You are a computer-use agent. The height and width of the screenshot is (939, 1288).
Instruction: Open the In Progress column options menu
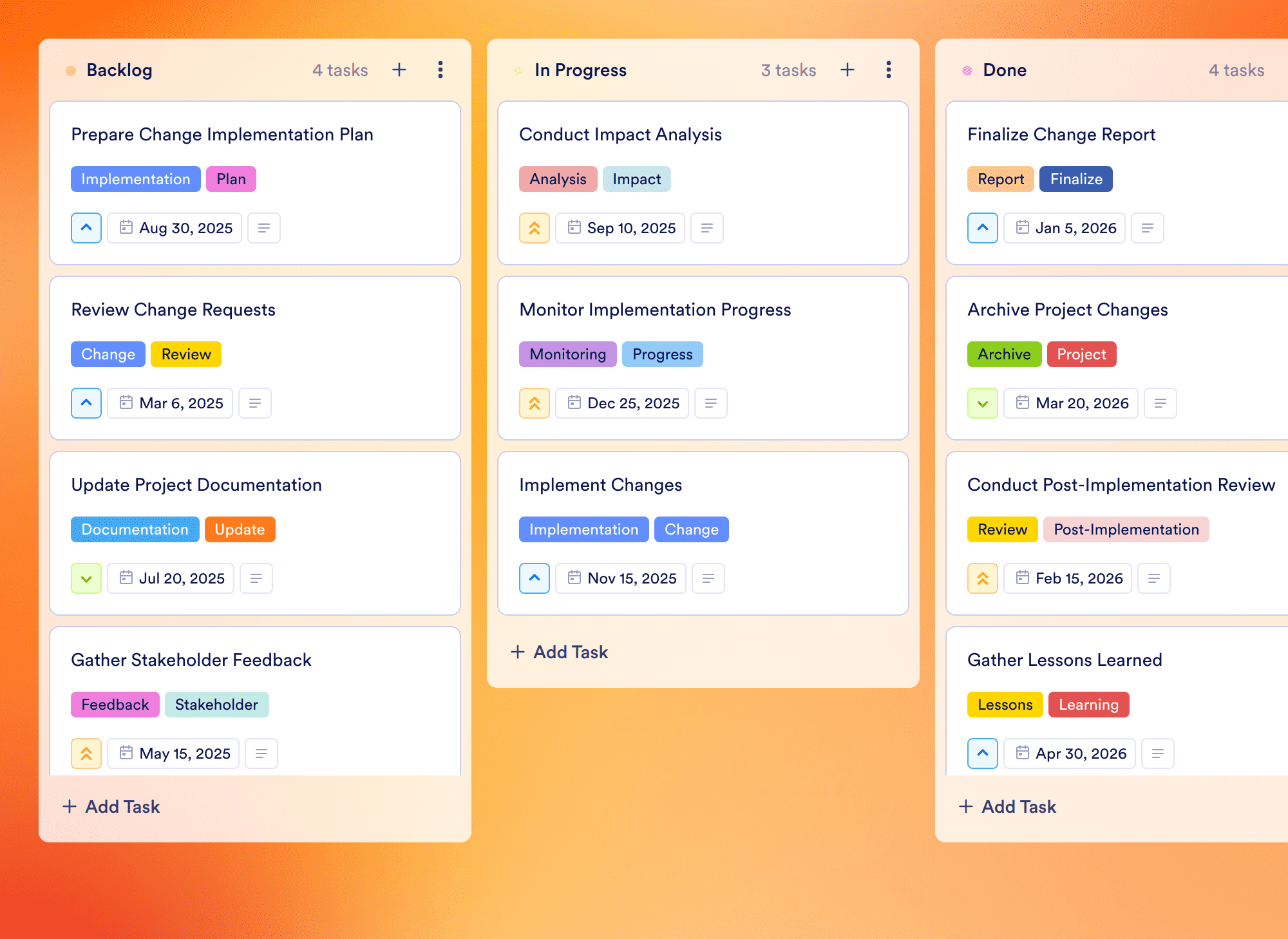point(889,70)
